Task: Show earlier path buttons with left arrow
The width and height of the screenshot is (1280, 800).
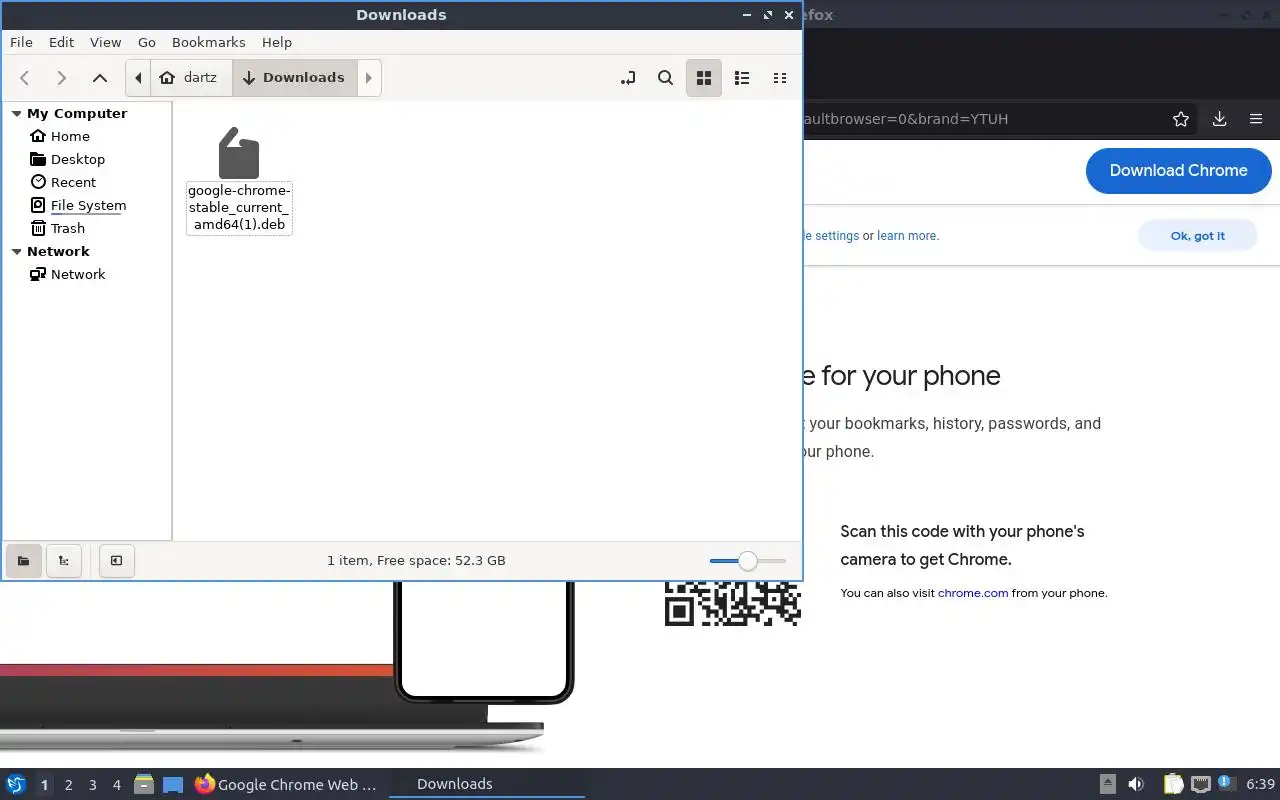Action: [x=138, y=78]
